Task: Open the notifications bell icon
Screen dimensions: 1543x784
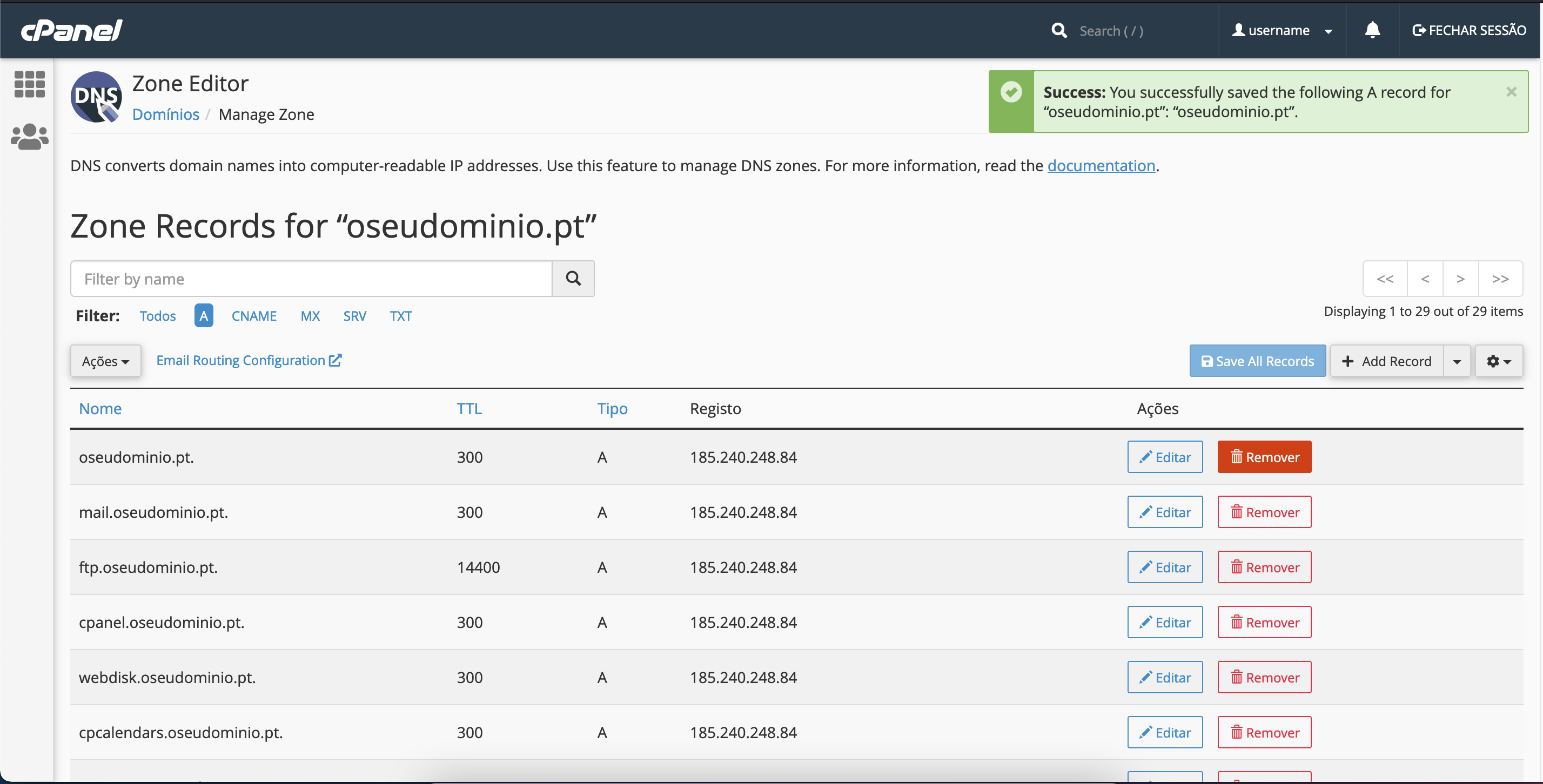Action: 1372,30
